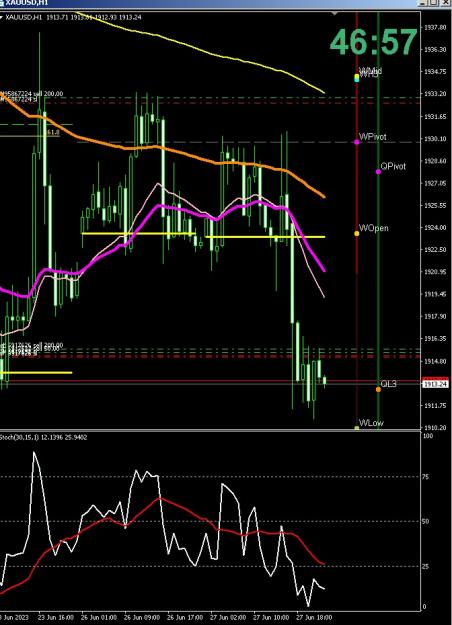The width and height of the screenshot is (452, 625).
Task: Click the magenta WPivot dot marker
Action: click(x=357, y=142)
